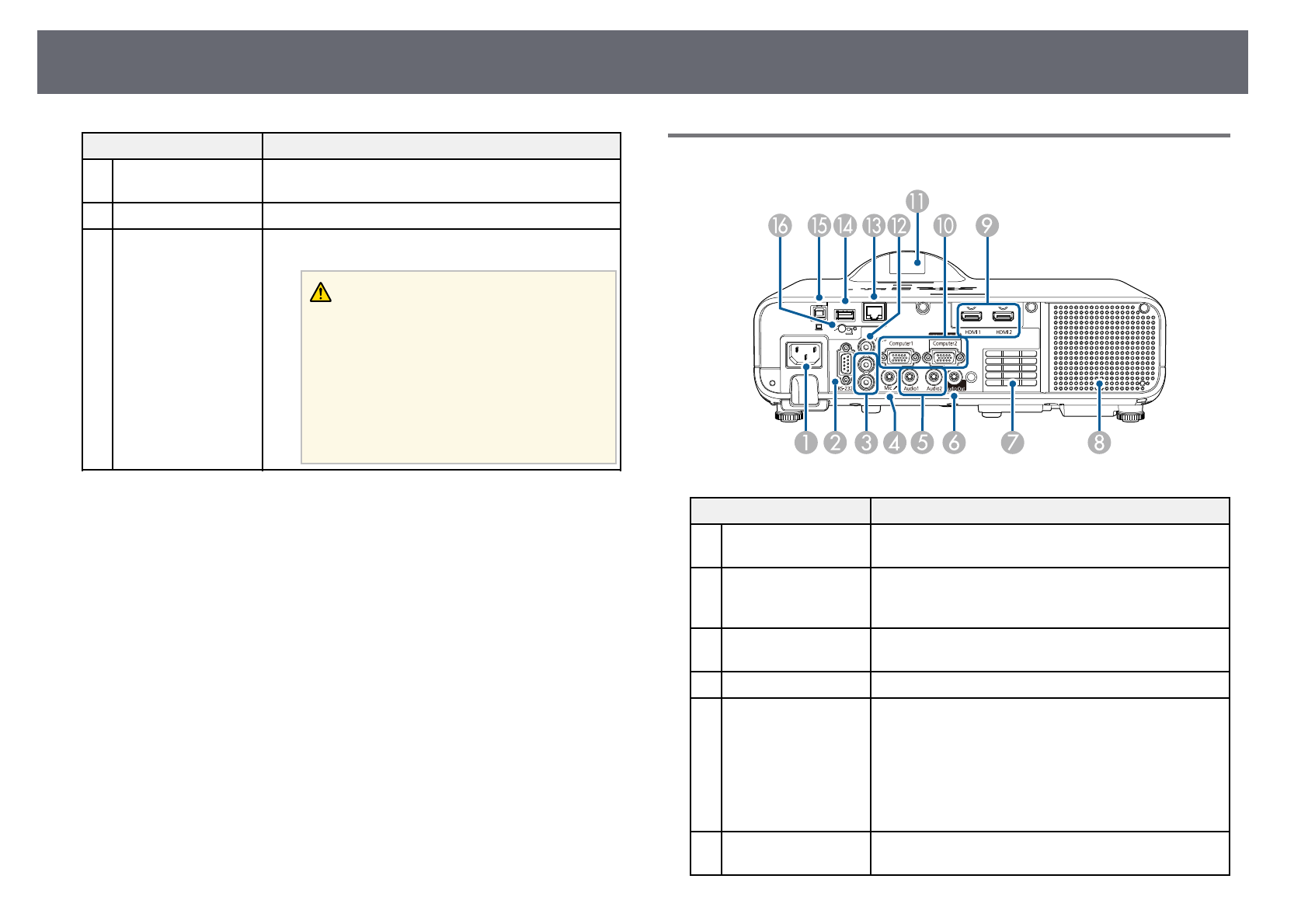Image resolution: width=1308 pixels, height=924 pixels.
Task: Click the speaker grille on the projector
Action: click(1104, 347)
